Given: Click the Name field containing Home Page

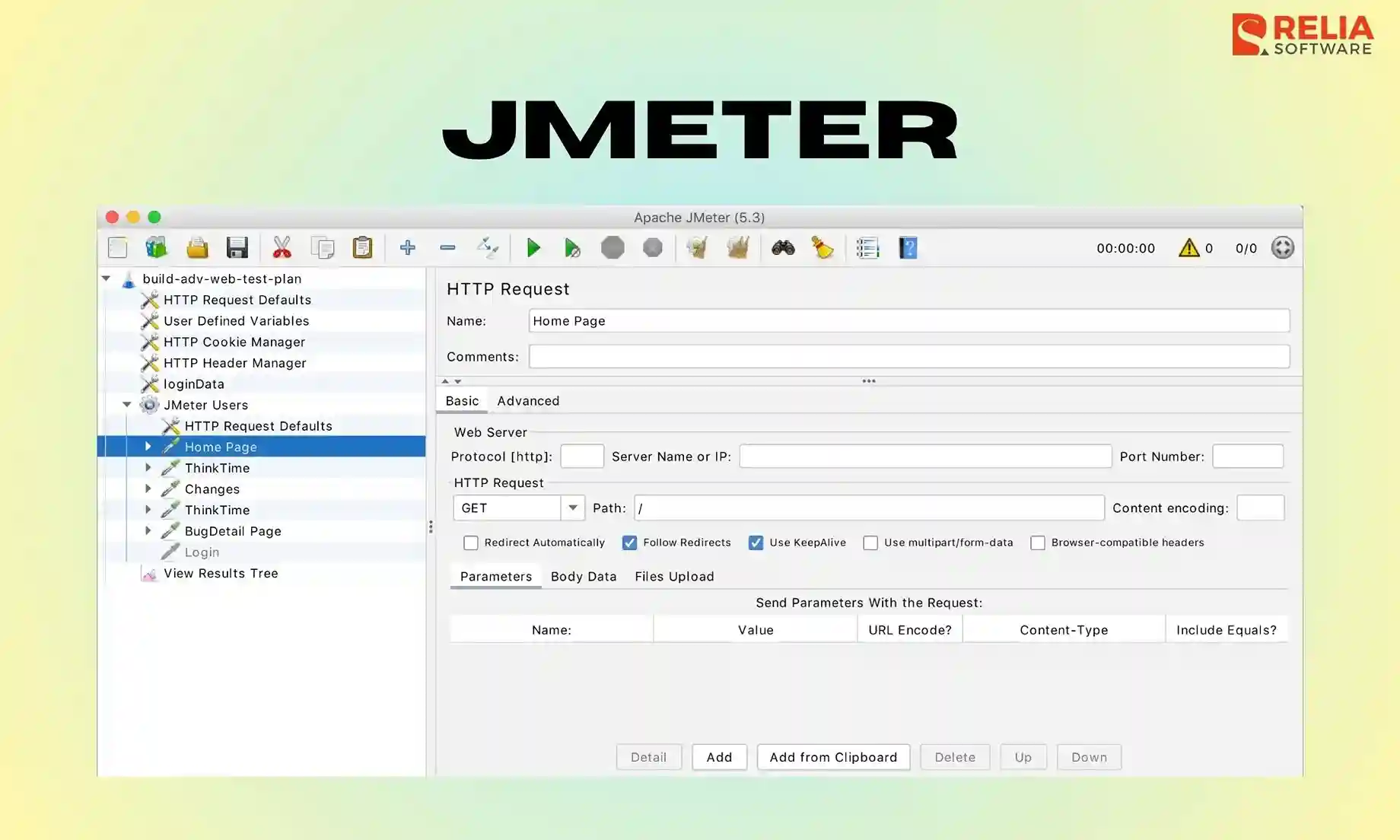Looking at the screenshot, I should click(x=909, y=320).
